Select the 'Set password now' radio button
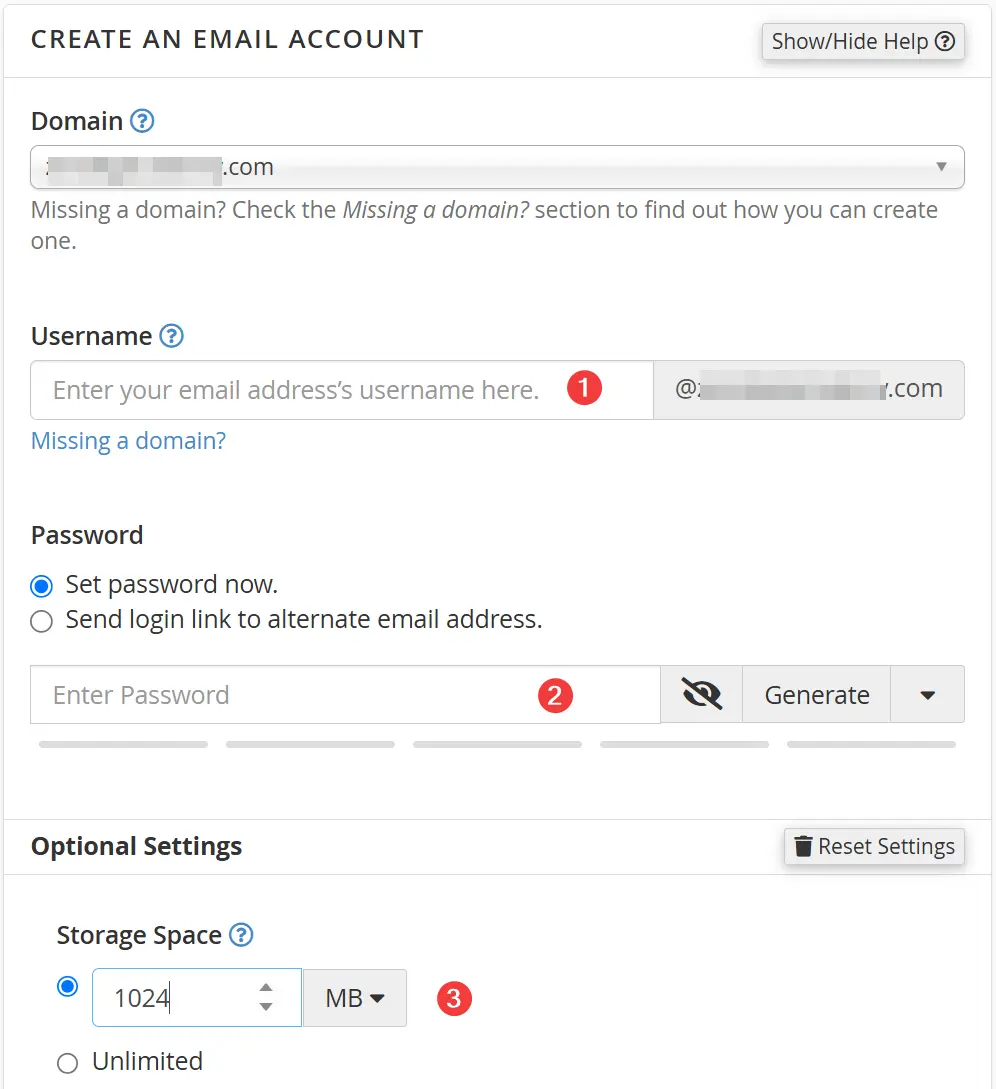The image size is (996, 1089). pyautogui.click(x=42, y=586)
